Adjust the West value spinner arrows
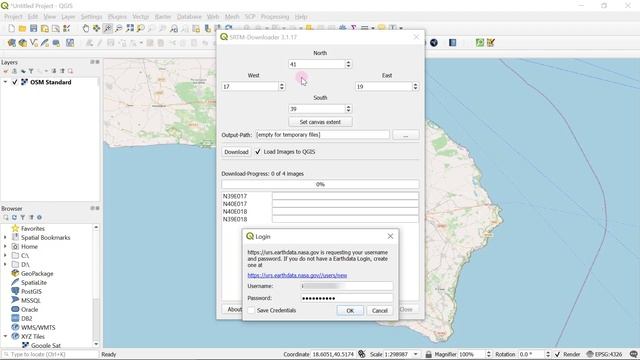This screenshot has height=360, width=640. (x=282, y=87)
